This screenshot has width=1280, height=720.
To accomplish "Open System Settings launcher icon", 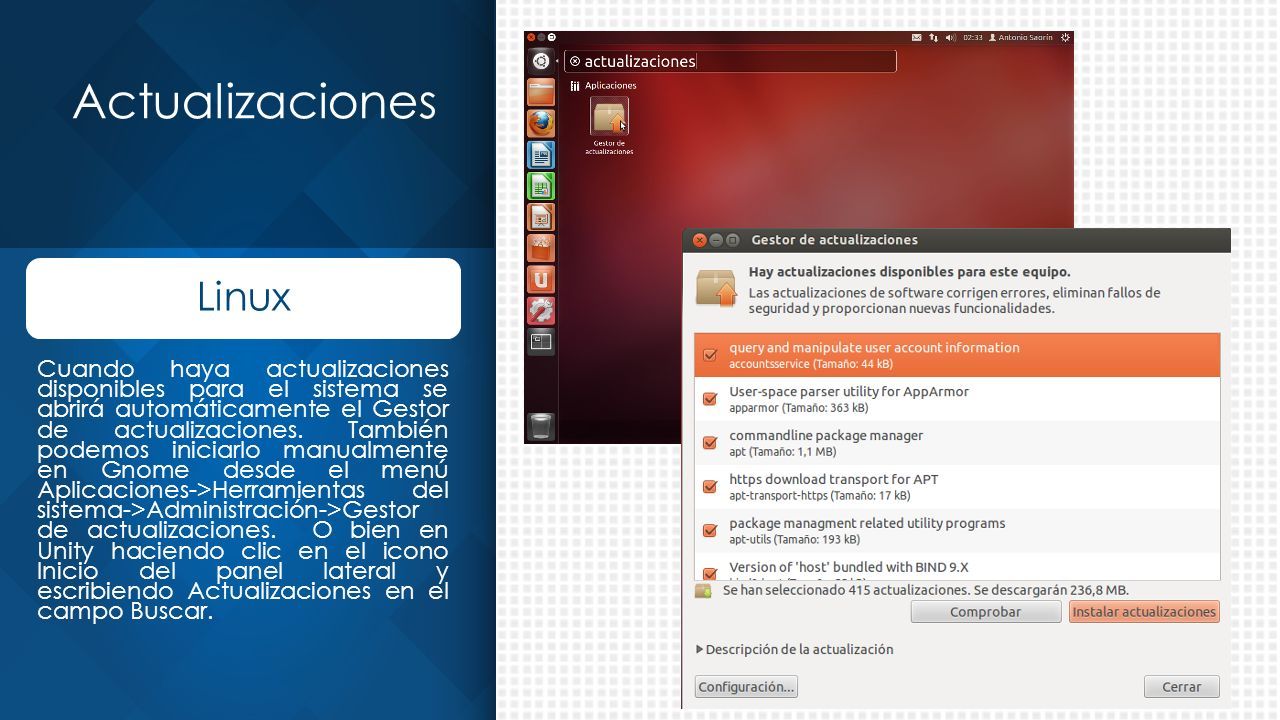I will click(541, 310).
